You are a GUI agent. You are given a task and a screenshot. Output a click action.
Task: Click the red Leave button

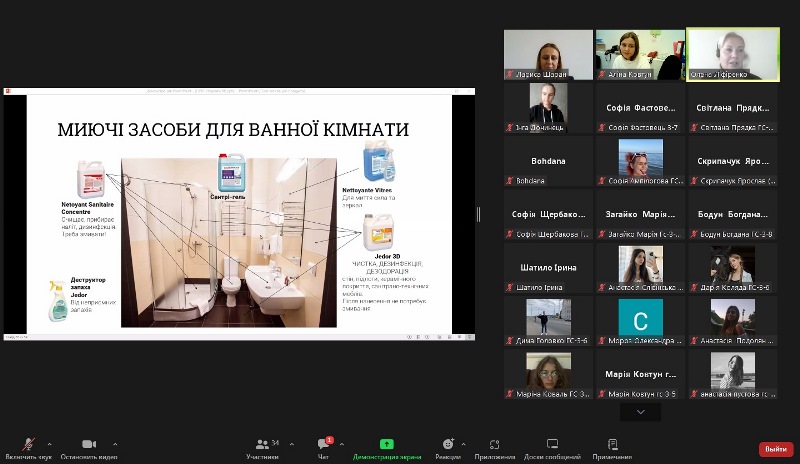776,449
